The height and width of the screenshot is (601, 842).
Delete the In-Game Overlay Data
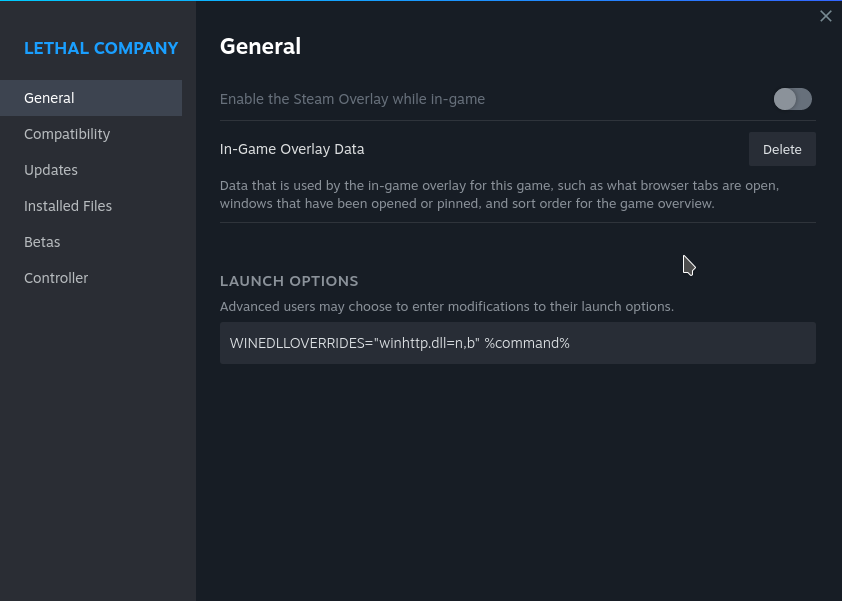pos(782,149)
